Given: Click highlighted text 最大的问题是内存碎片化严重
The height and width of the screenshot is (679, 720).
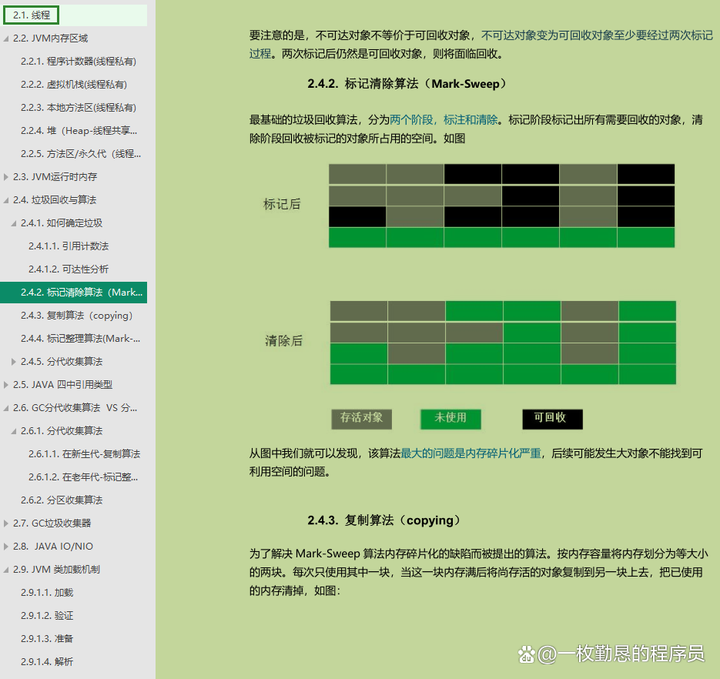Looking at the screenshot, I should tap(471, 454).
